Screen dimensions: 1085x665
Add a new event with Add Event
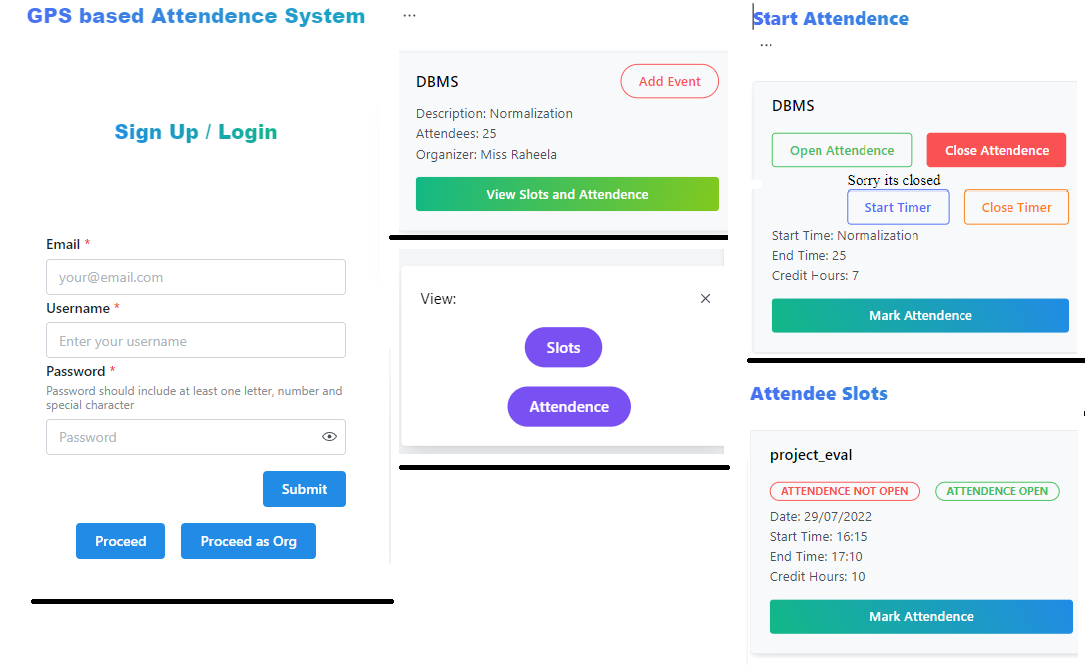click(x=669, y=81)
